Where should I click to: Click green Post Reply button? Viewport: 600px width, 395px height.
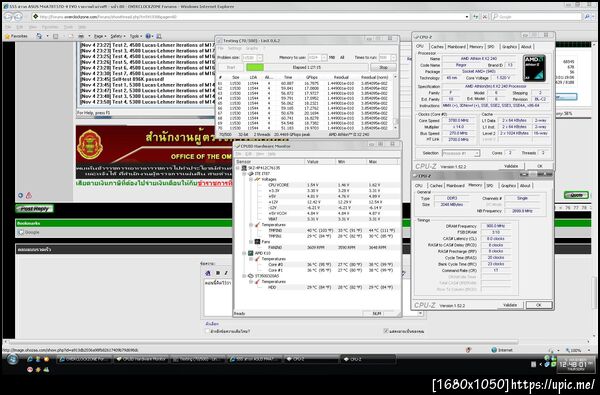click(x=35, y=209)
